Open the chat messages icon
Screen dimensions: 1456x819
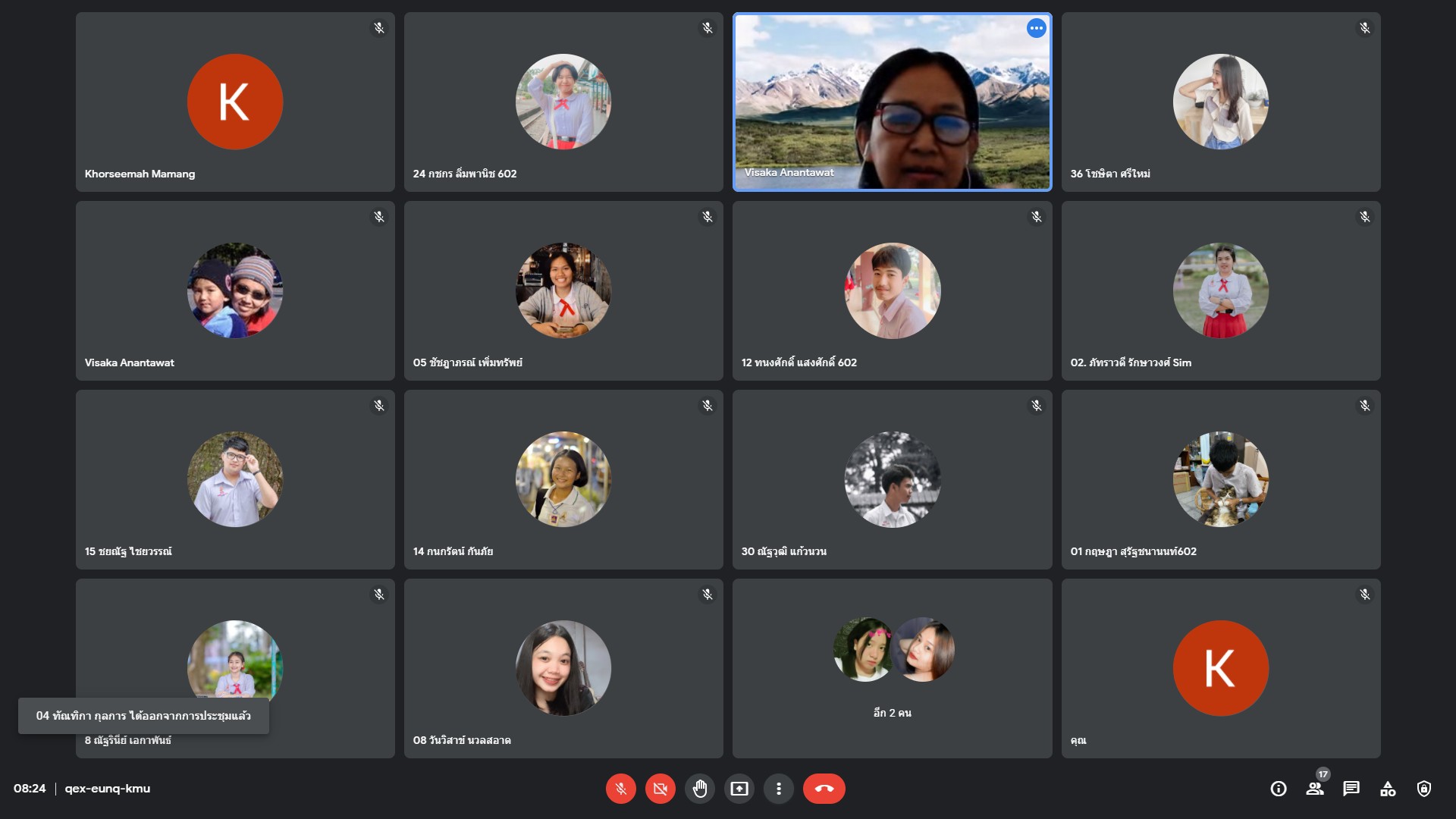pos(1351,789)
